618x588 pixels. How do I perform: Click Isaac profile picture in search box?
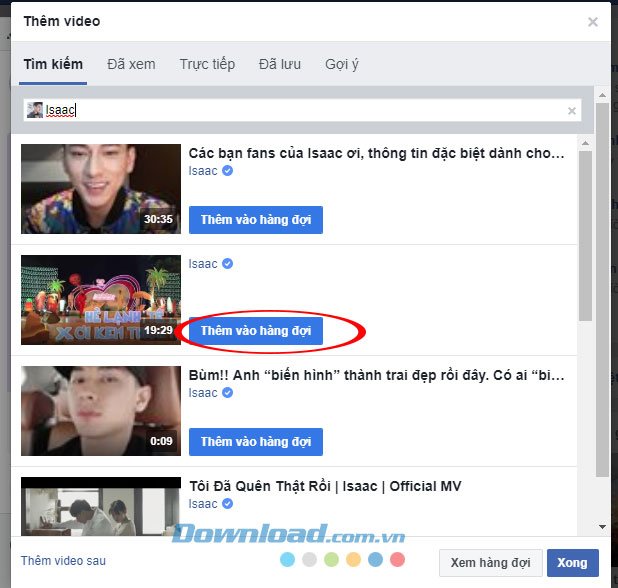[35, 110]
